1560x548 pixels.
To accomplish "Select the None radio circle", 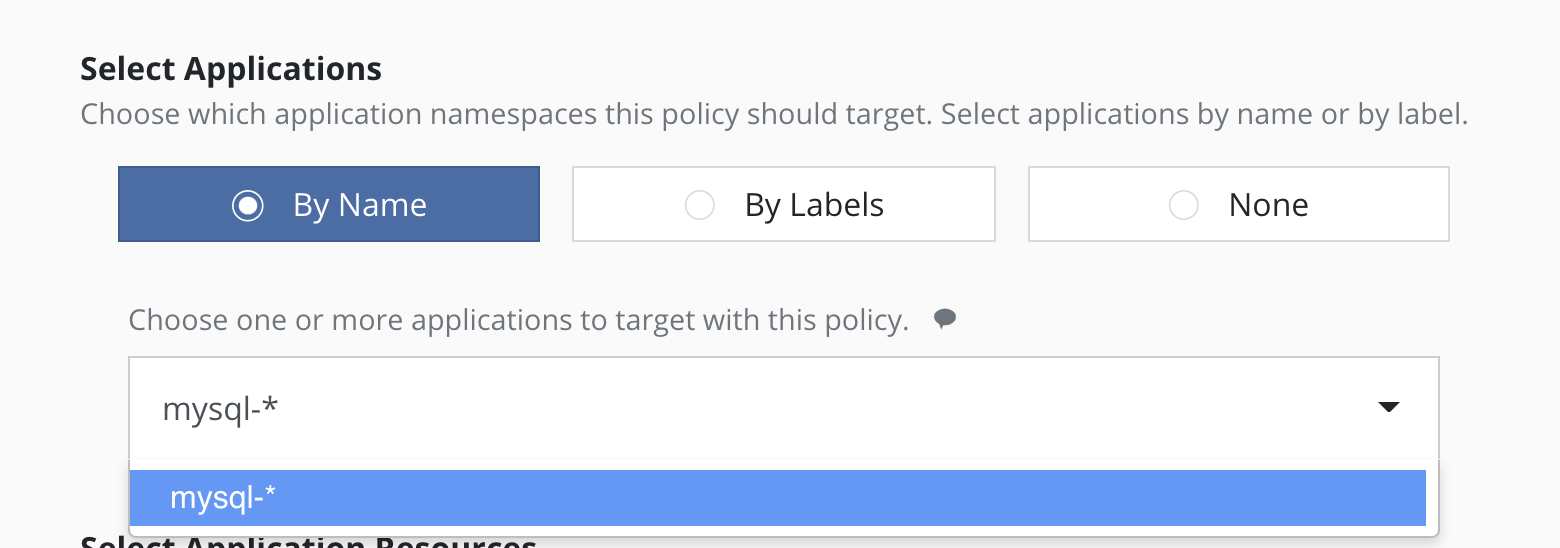I will pyautogui.click(x=1183, y=205).
